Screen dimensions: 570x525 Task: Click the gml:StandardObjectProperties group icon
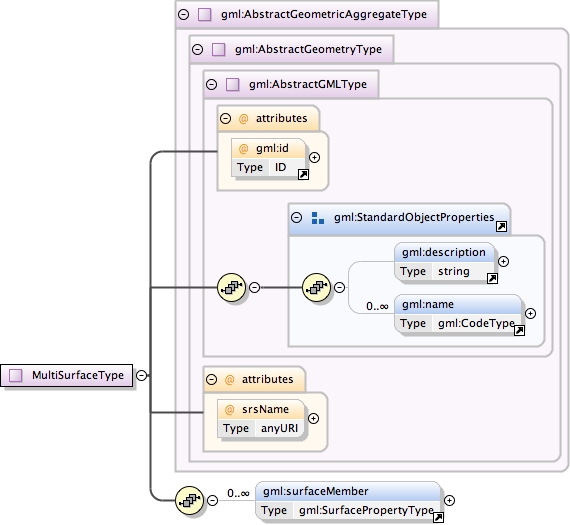click(x=318, y=218)
